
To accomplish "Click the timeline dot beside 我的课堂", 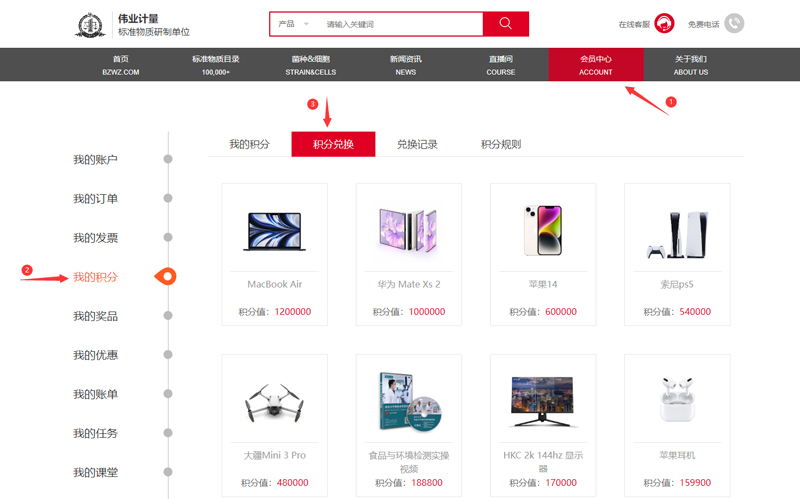I will point(168,472).
